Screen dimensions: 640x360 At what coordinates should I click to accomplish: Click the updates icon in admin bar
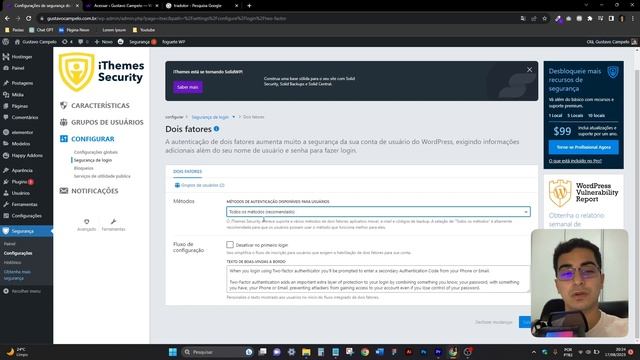coord(67,42)
